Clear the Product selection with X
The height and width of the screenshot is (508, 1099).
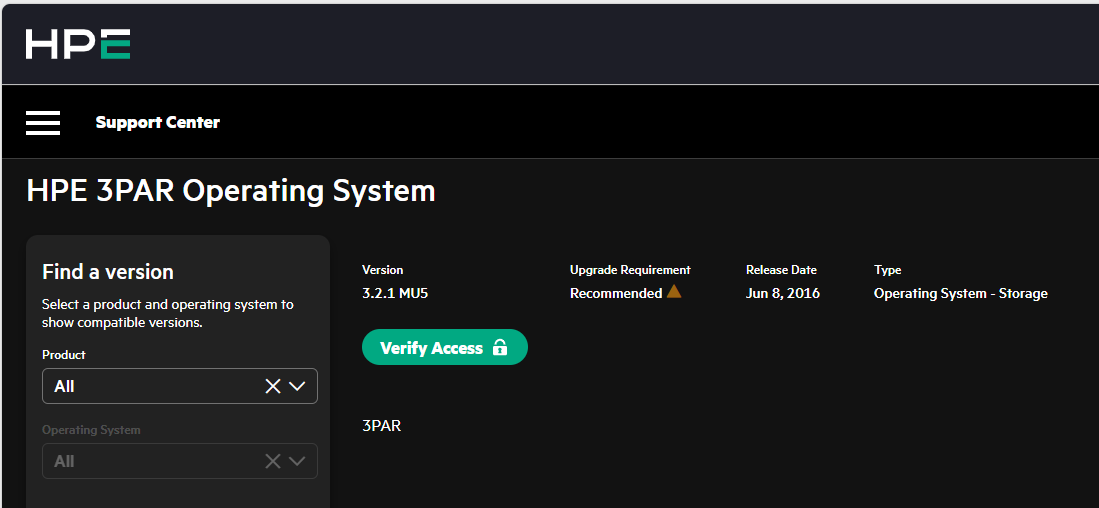pos(272,386)
